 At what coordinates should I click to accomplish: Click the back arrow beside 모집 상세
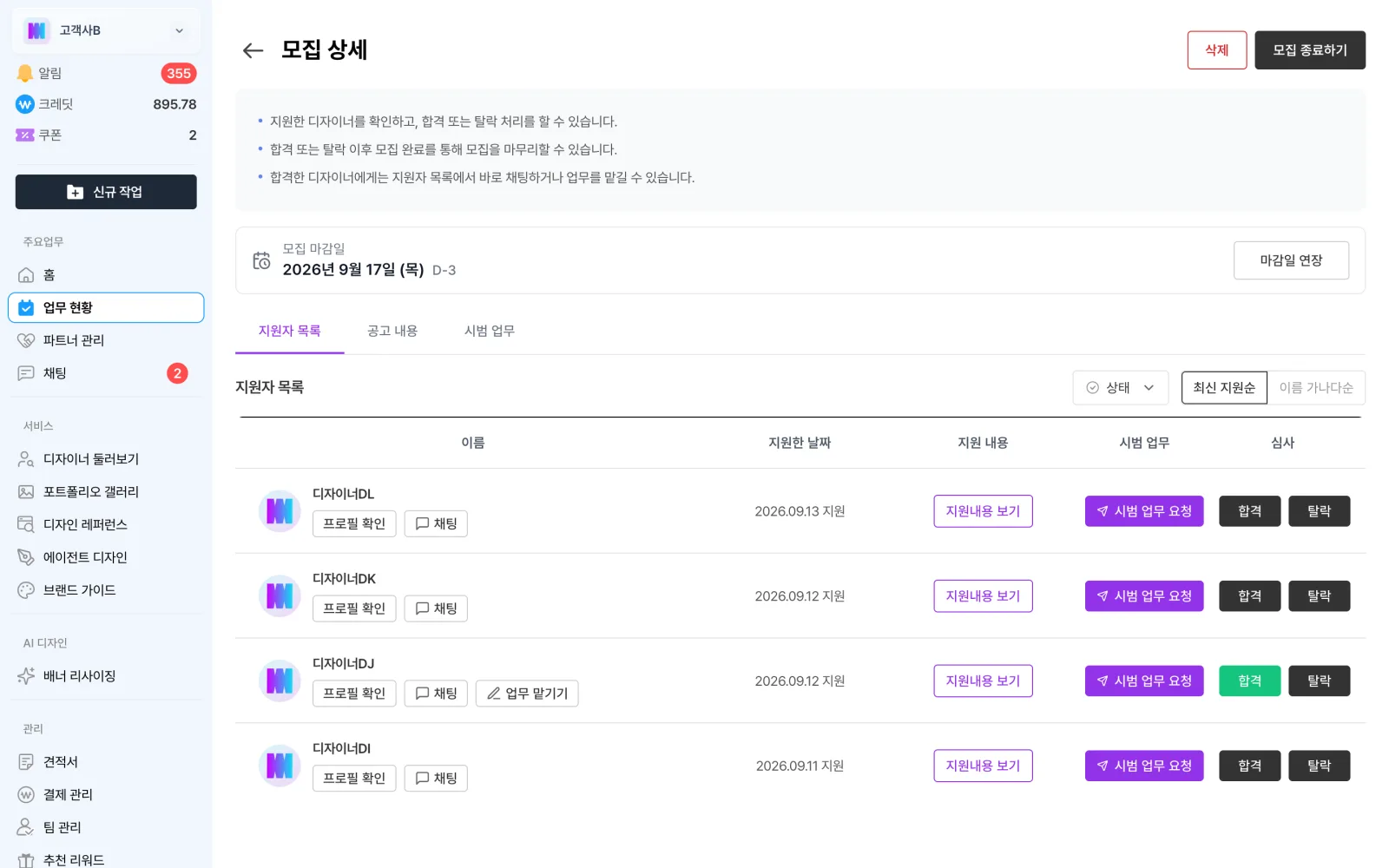tap(253, 50)
